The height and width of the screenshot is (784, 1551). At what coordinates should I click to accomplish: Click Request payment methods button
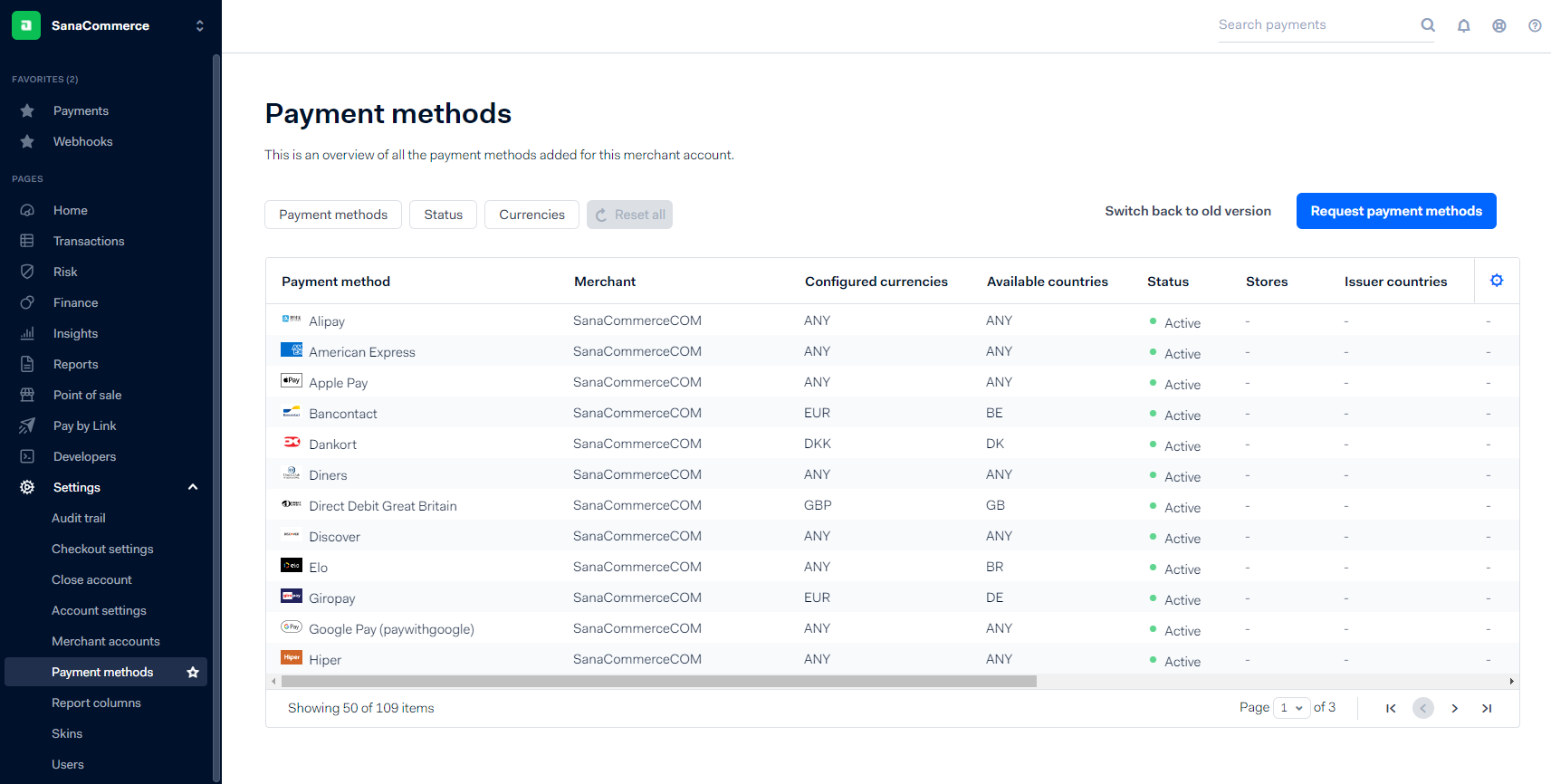(1396, 211)
